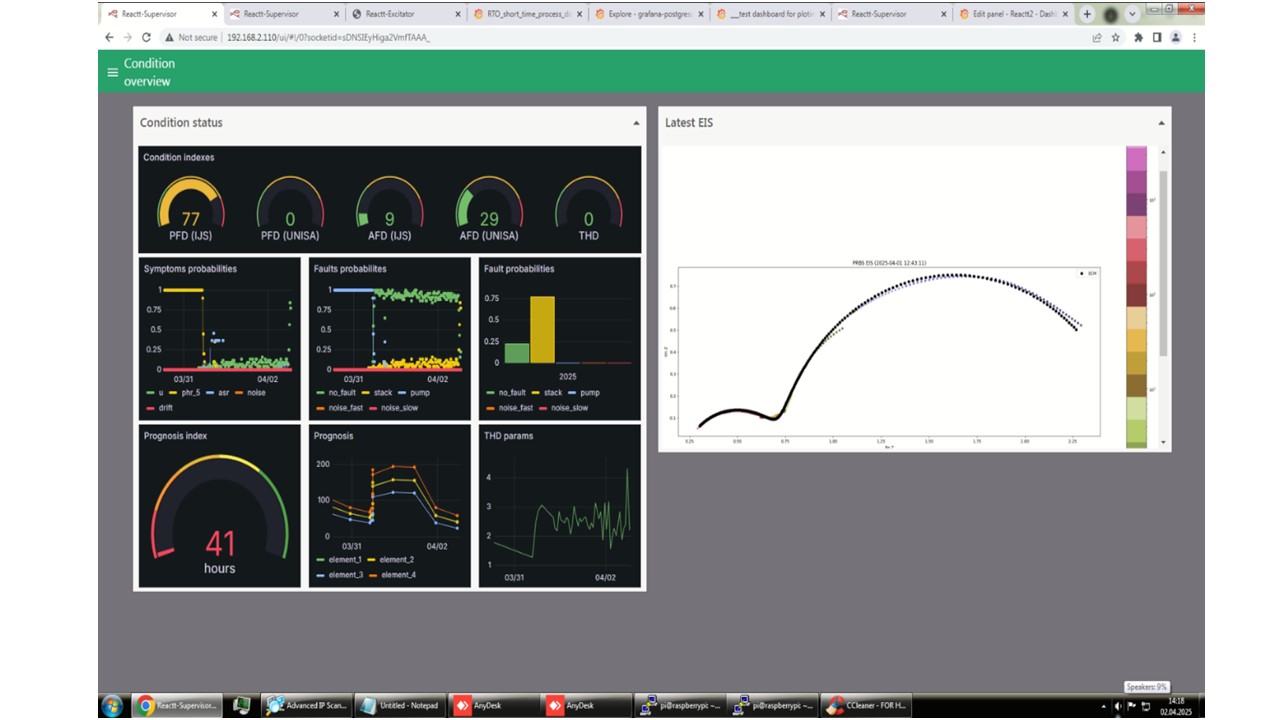Switch to the Explore grafana-postgres tab
This screenshot has height=720, width=1280.
coord(648,14)
